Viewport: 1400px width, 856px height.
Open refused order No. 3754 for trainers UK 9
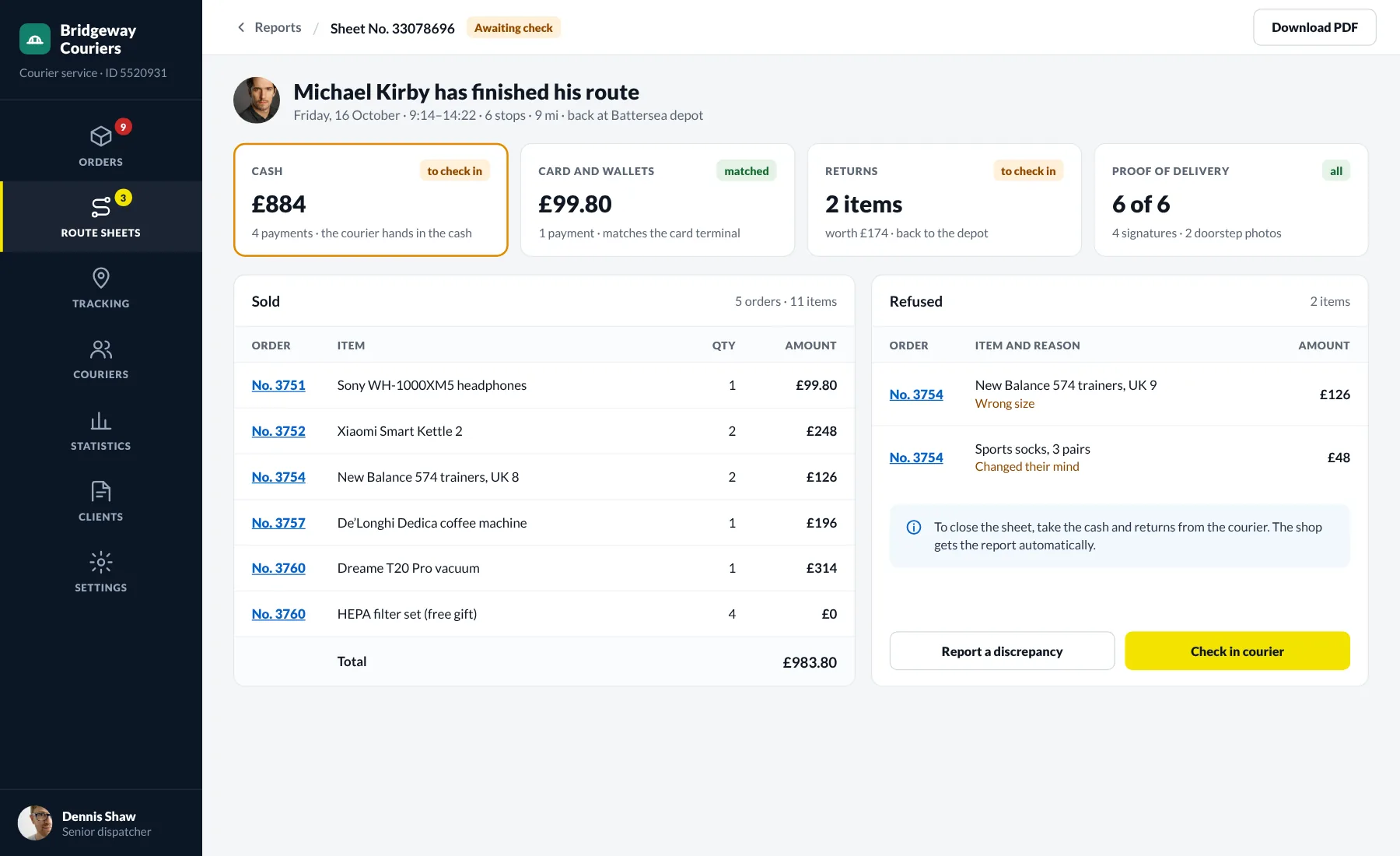pos(916,395)
